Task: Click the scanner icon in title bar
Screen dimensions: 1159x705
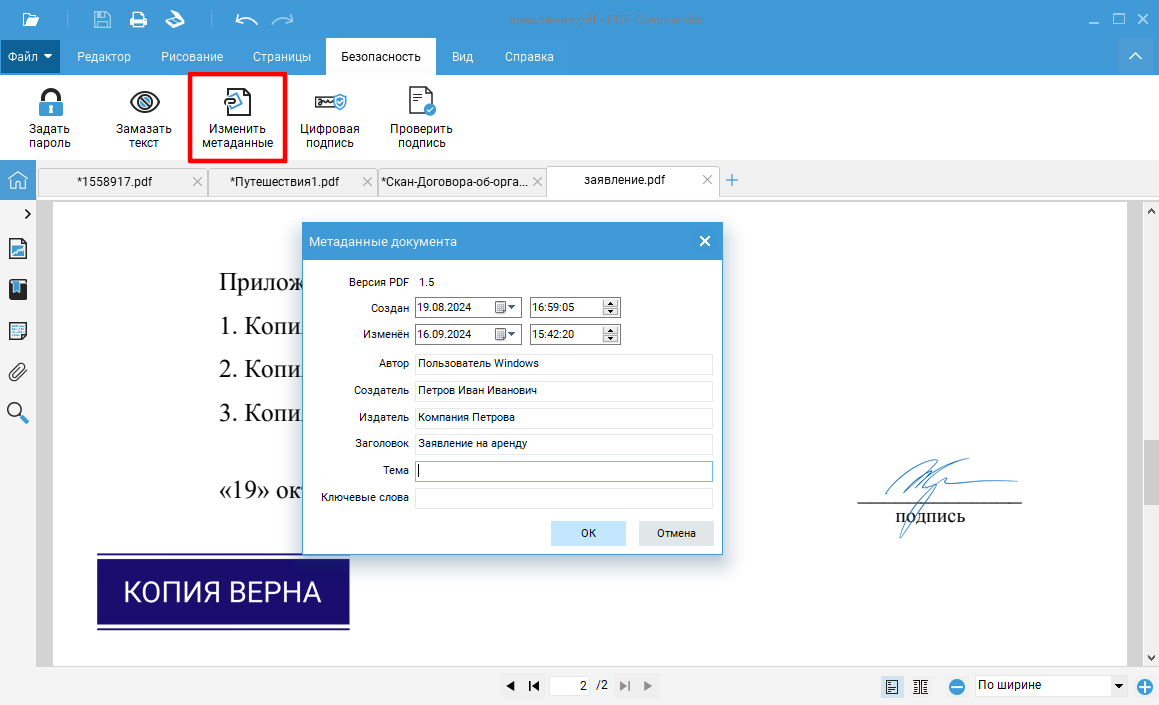Action: [175, 19]
